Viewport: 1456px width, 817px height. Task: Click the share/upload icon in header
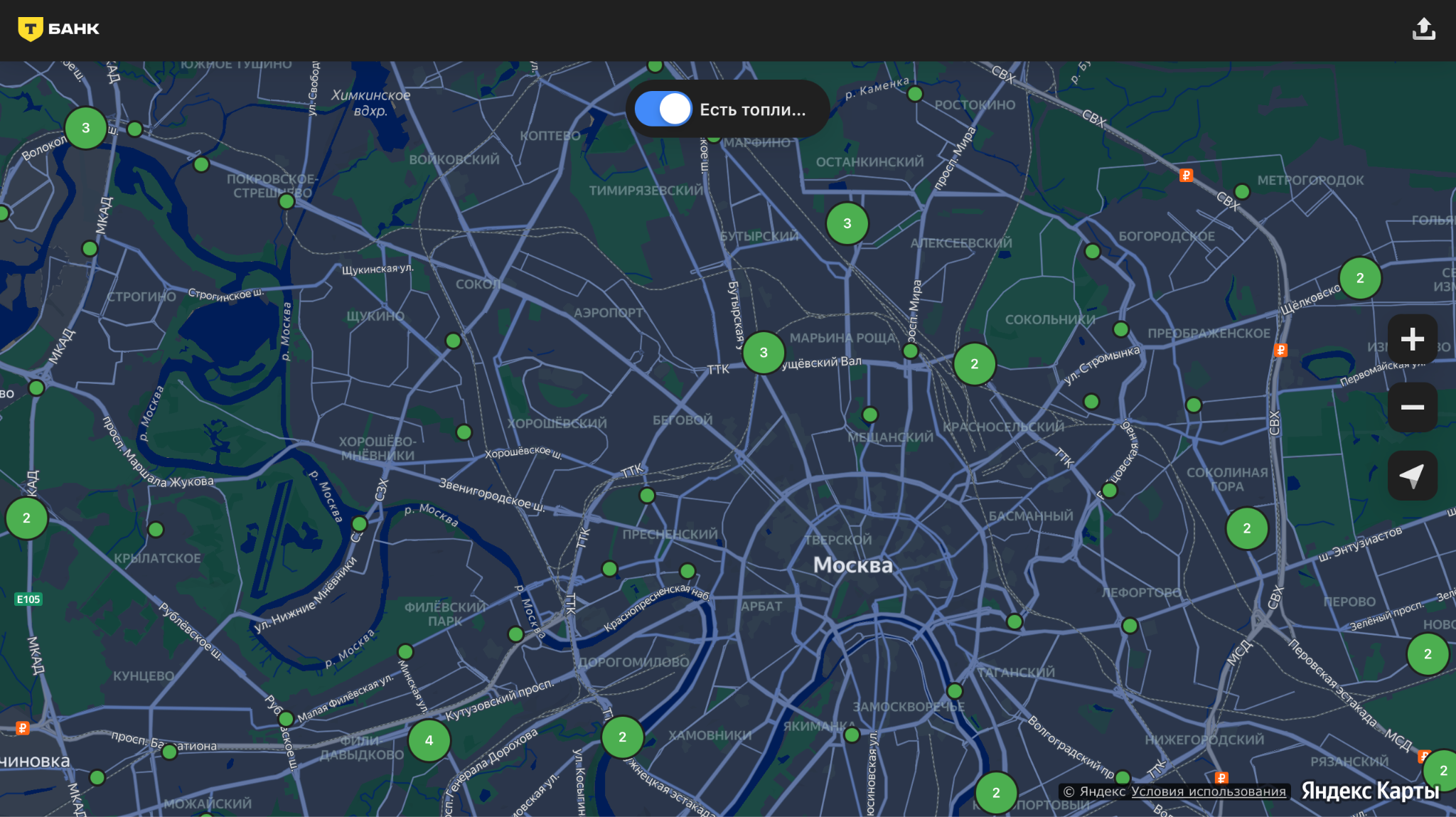[1423, 29]
